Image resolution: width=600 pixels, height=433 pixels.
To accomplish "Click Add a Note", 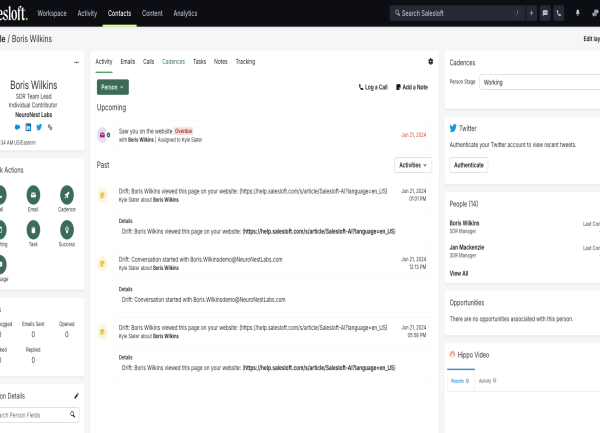I will point(412,87).
